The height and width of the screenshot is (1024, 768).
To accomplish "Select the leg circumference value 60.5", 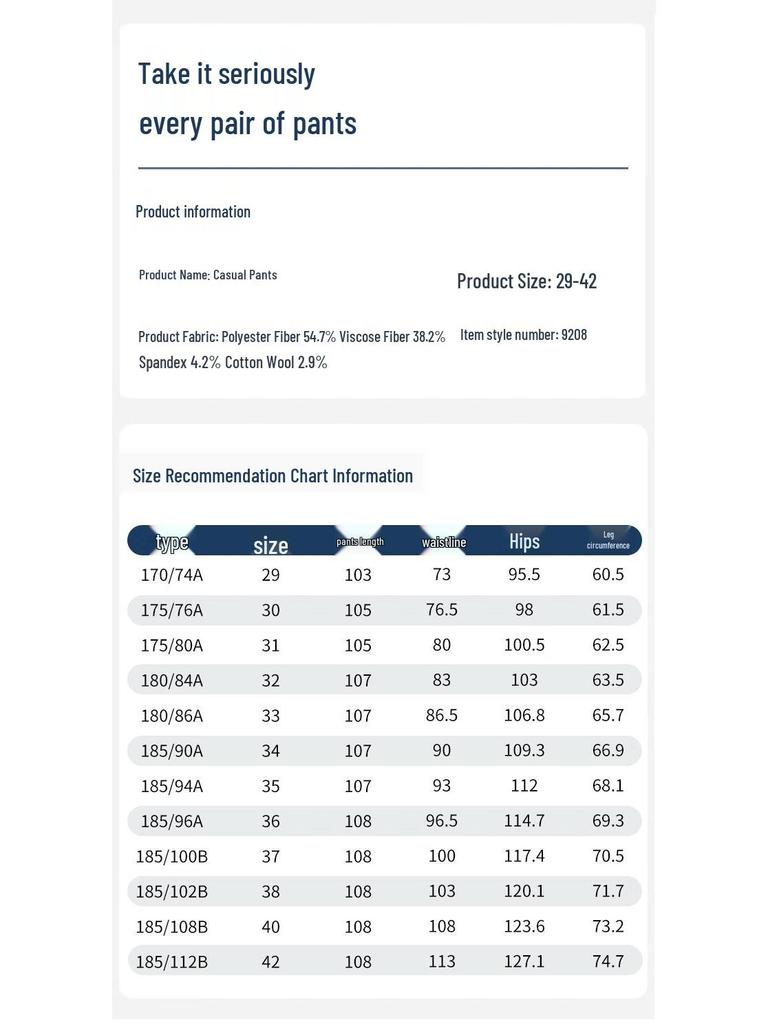I will tap(608, 575).
